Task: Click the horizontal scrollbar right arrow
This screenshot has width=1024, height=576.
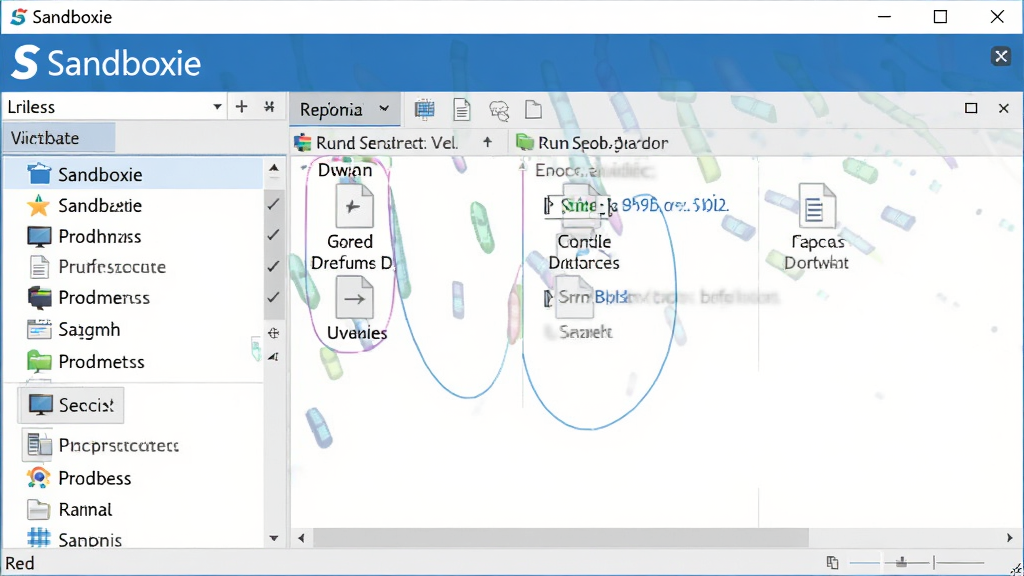Action: click(x=1010, y=538)
